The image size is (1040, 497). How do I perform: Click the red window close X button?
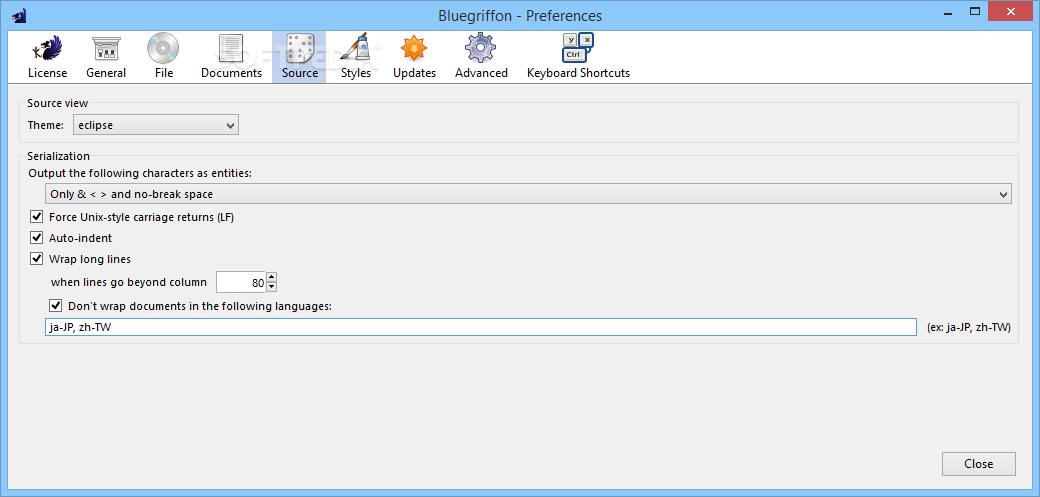pyautogui.click(x=1011, y=11)
